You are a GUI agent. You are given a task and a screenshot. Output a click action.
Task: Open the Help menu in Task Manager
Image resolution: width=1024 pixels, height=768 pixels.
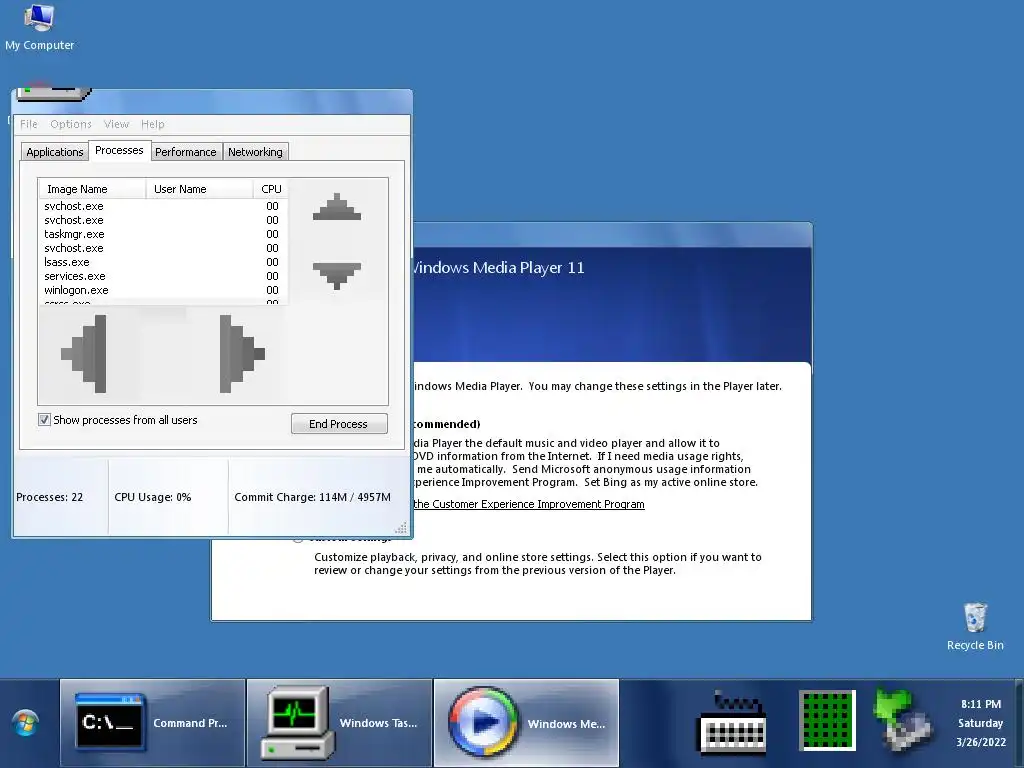click(153, 124)
